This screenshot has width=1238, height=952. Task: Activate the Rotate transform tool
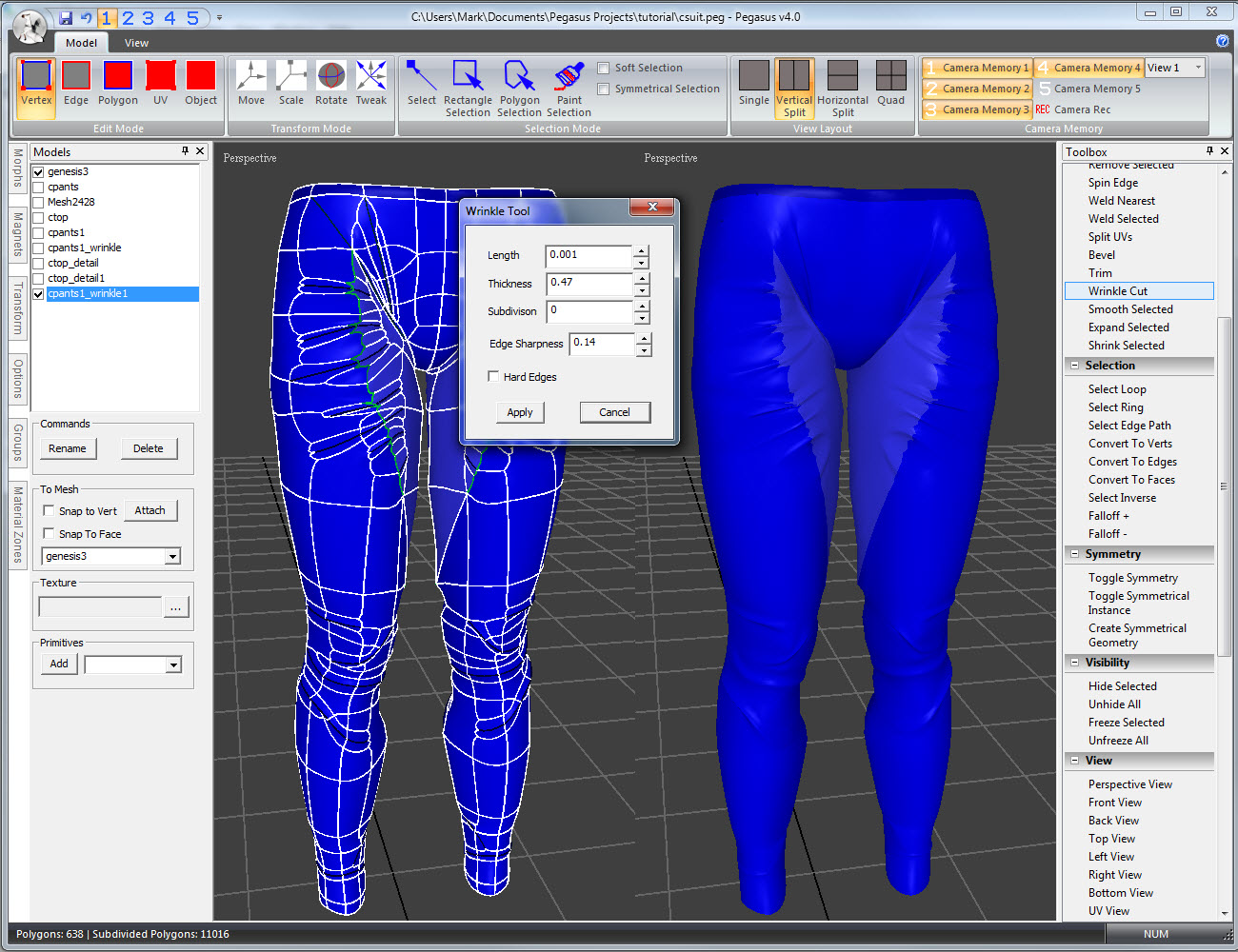[331, 83]
